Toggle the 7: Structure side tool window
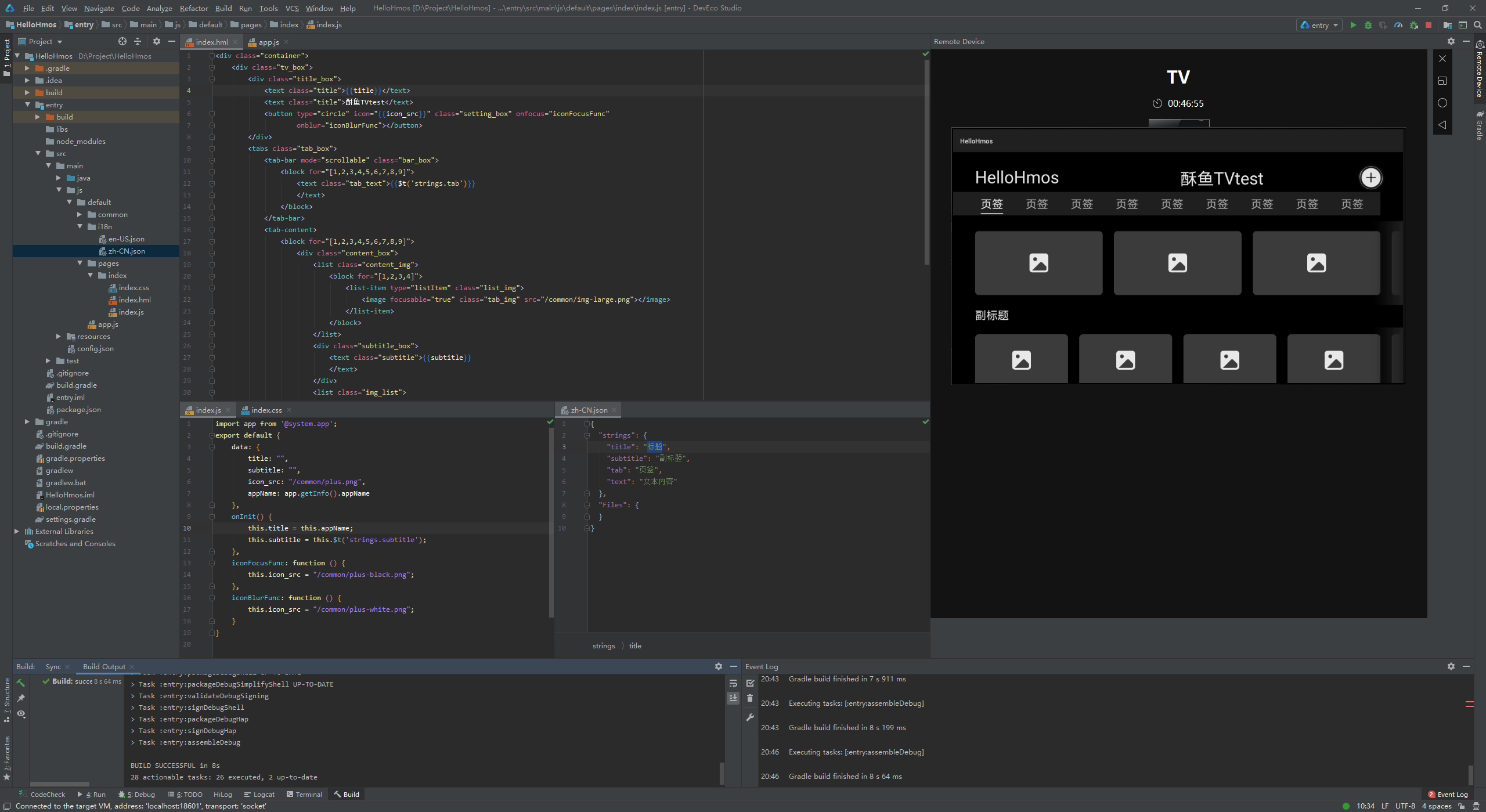The width and height of the screenshot is (1486, 812). click(x=6, y=700)
